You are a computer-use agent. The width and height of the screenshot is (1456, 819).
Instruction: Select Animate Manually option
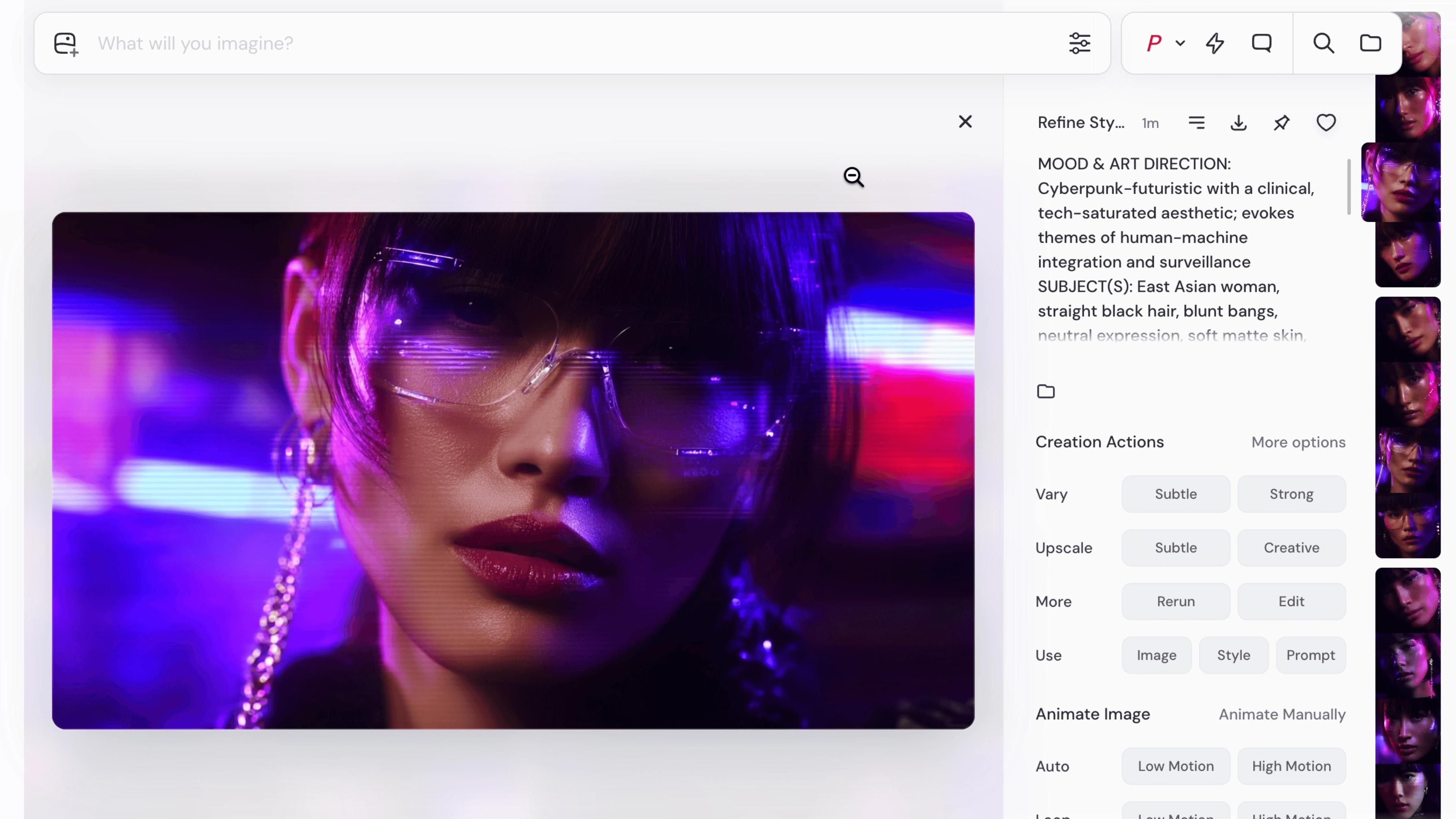(x=1281, y=714)
